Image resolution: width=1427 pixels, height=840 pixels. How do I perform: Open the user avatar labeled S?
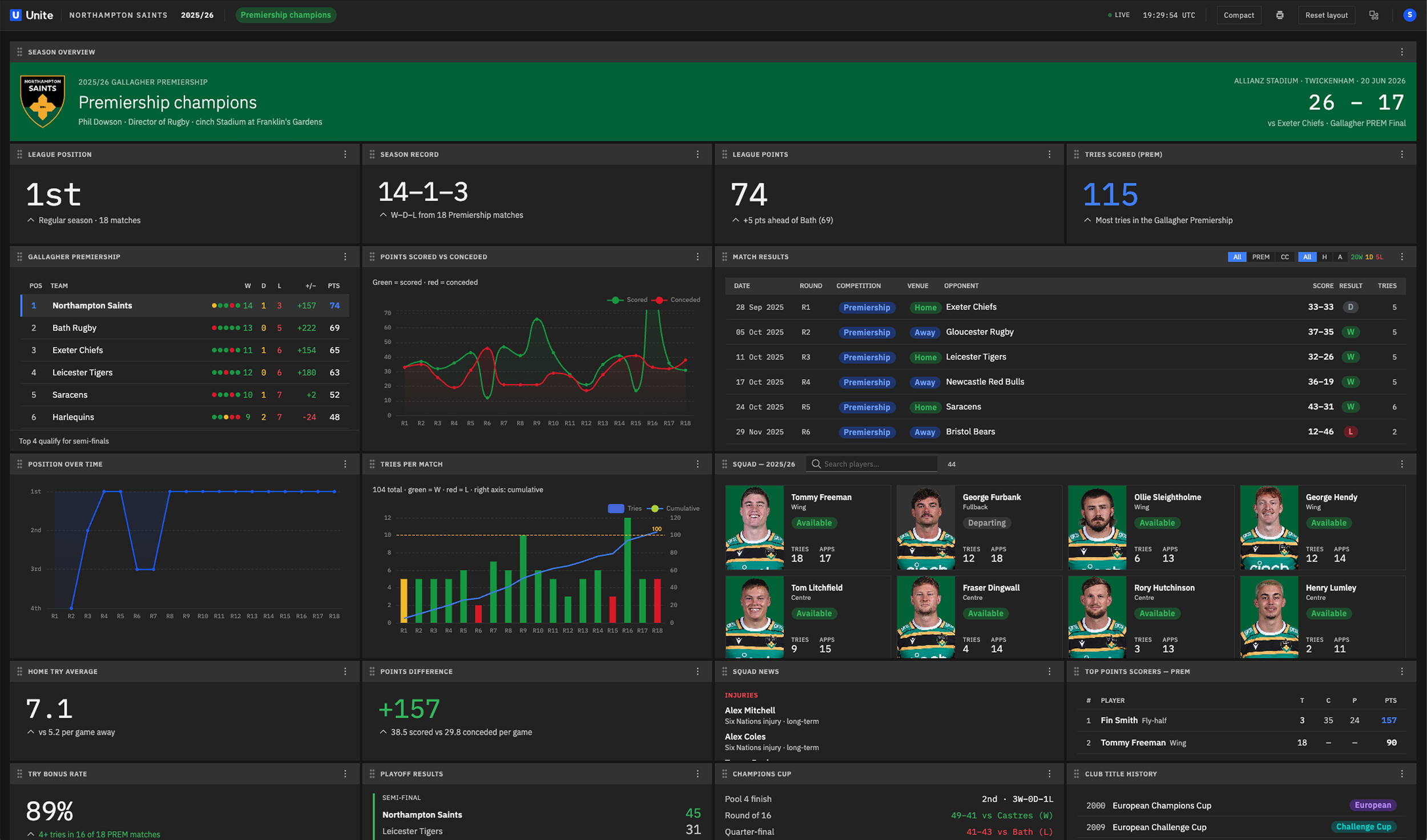point(1409,15)
